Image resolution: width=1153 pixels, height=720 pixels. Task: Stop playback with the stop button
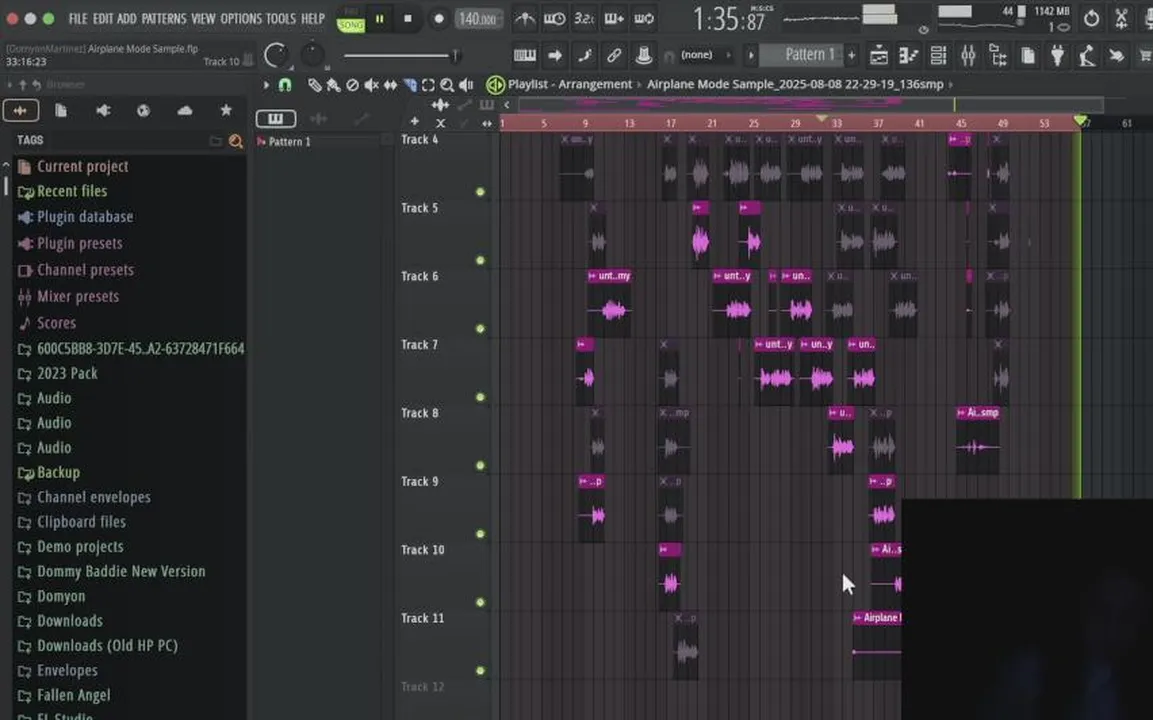pos(408,19)
